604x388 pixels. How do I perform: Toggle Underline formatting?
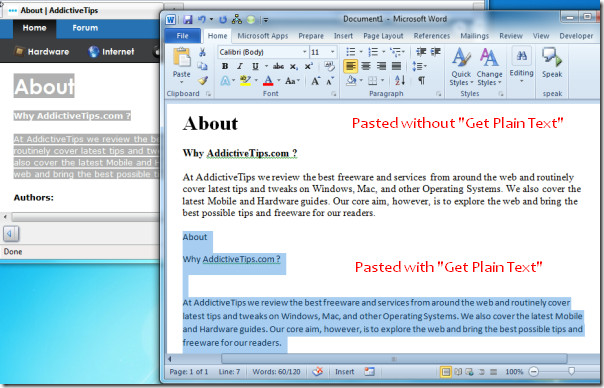pos(255,66)
